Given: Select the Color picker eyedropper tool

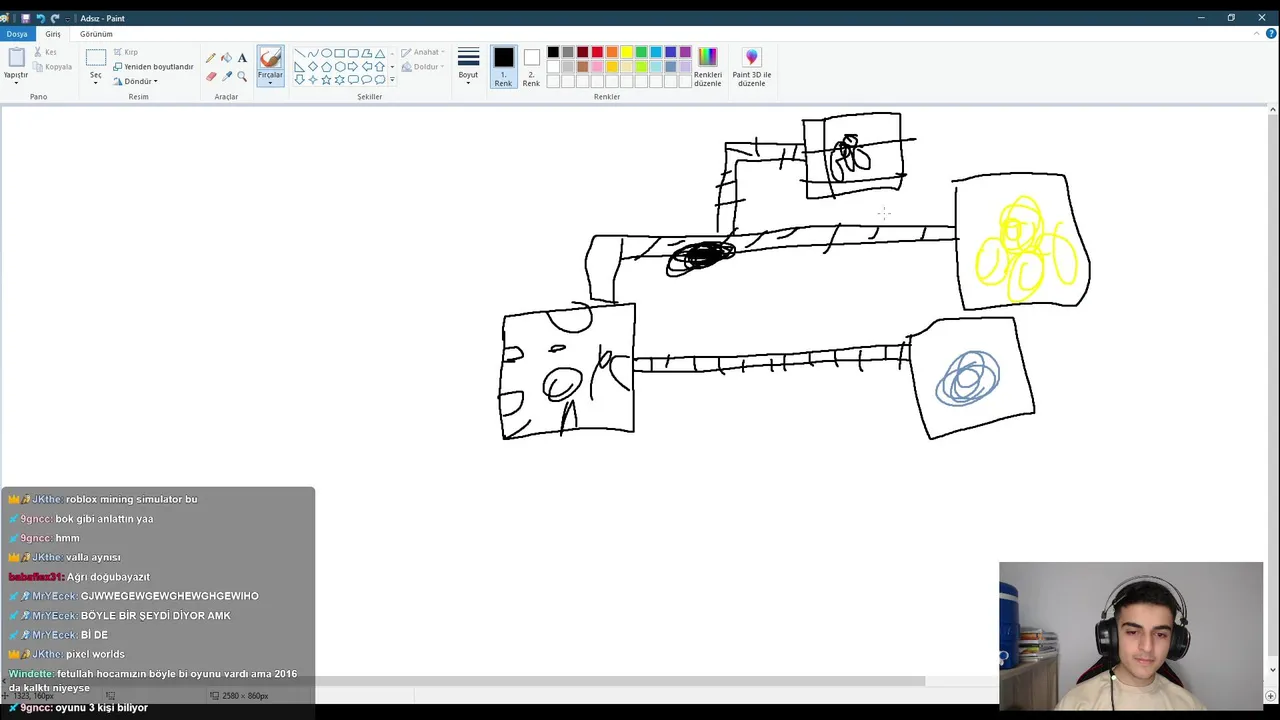Looking at the screenshot, I should pos(226,76).
